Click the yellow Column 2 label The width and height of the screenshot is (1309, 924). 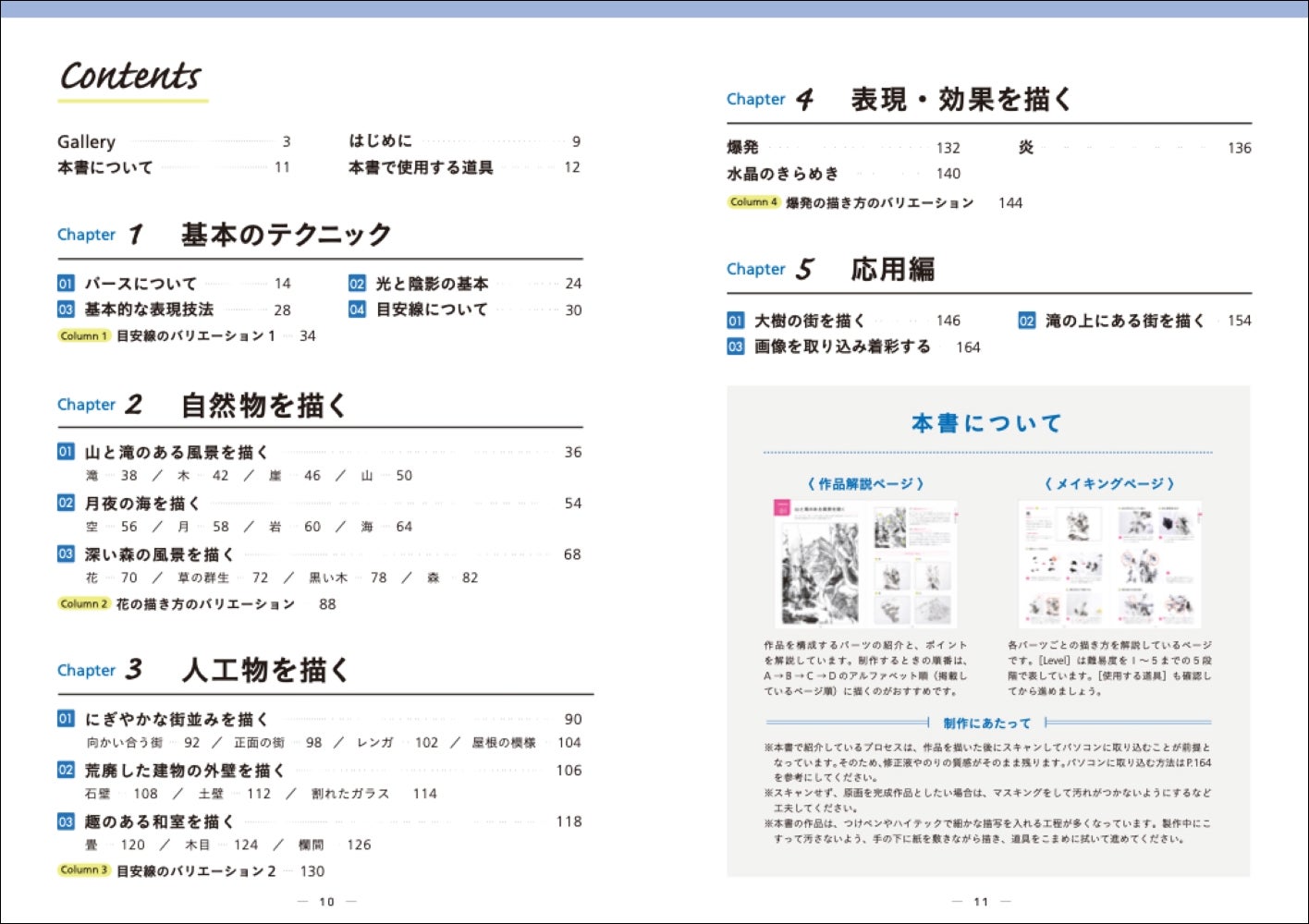tap(84, 603)
